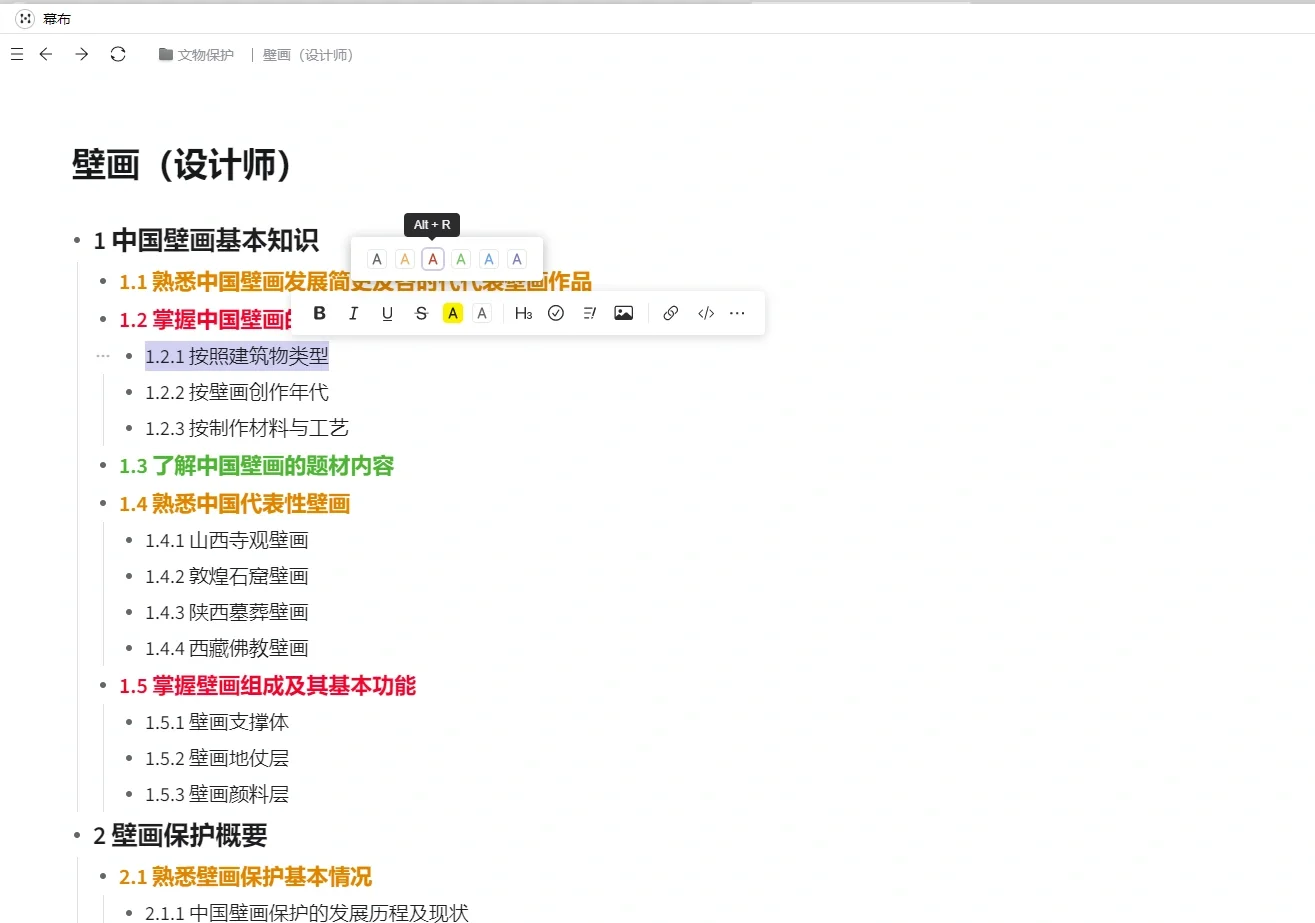Apply strikethrough to the selection
The height and width of the screenshot is (923, 1315).
pos(421,313)
